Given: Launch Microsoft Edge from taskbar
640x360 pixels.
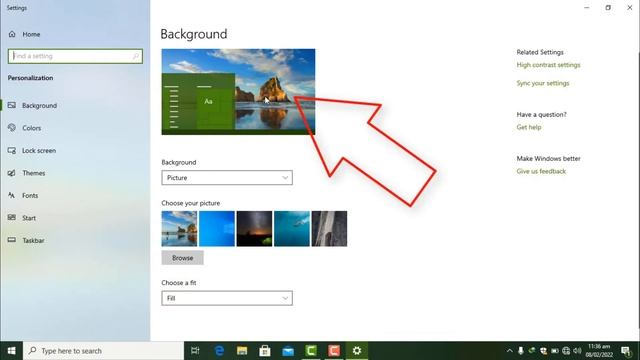Looking at the screenshot, I should click(x=219, y=351).
